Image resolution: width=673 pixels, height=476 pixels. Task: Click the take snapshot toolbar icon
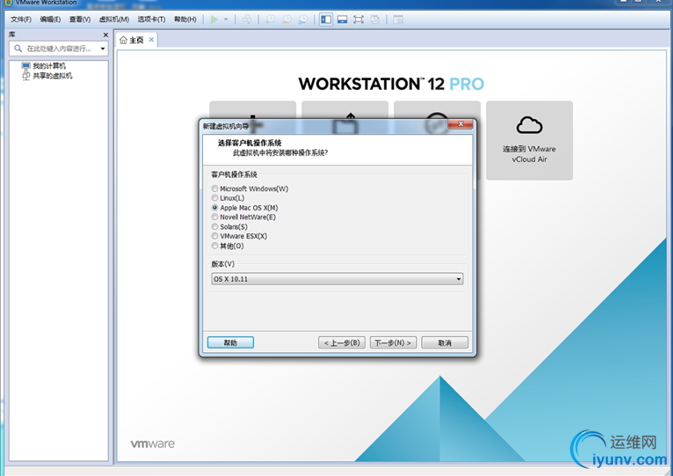pyautogui.click(x=270, y=19)
